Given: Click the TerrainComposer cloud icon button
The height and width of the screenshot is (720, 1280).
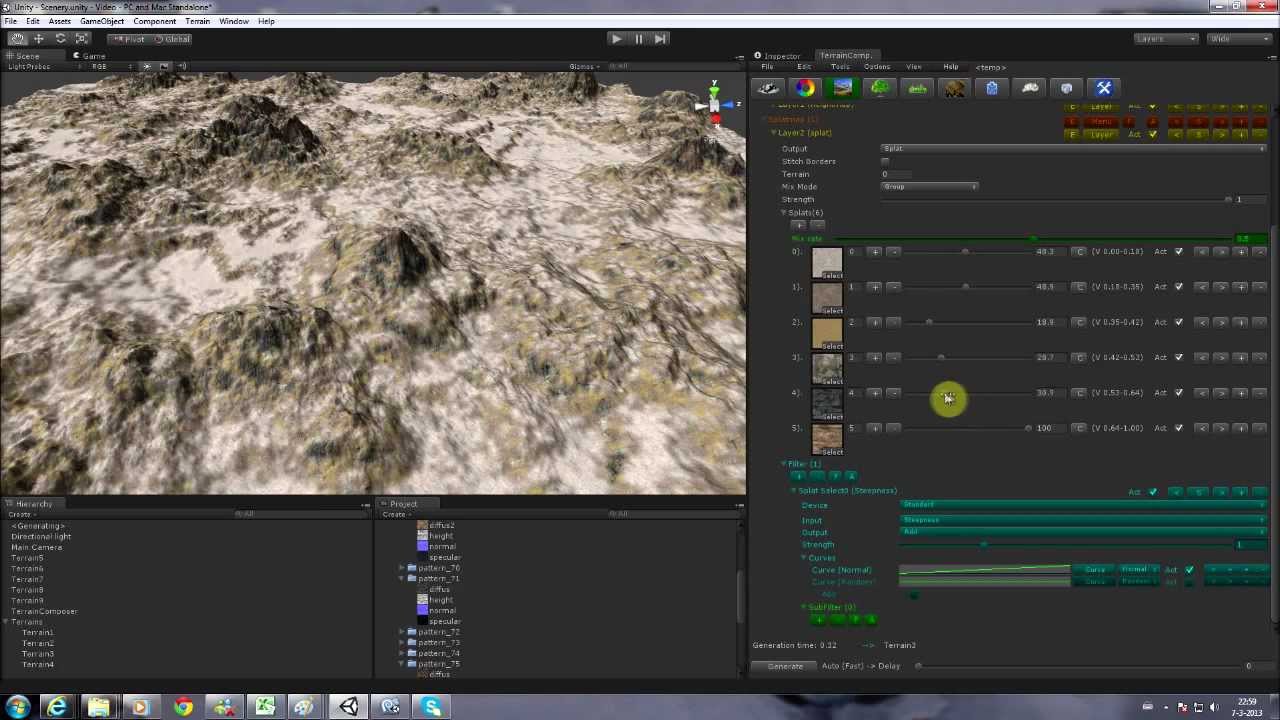Looking at the screenshot, I should 1030,88.
